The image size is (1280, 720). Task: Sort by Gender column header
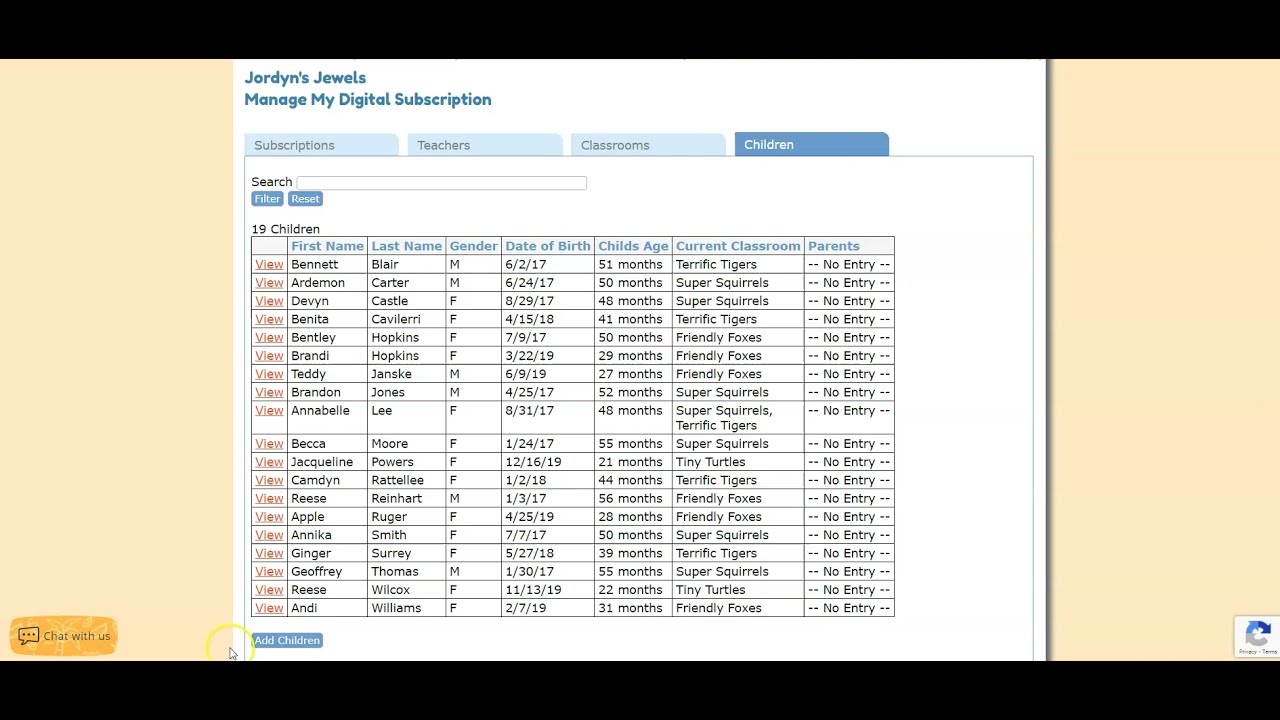[473, 246]
